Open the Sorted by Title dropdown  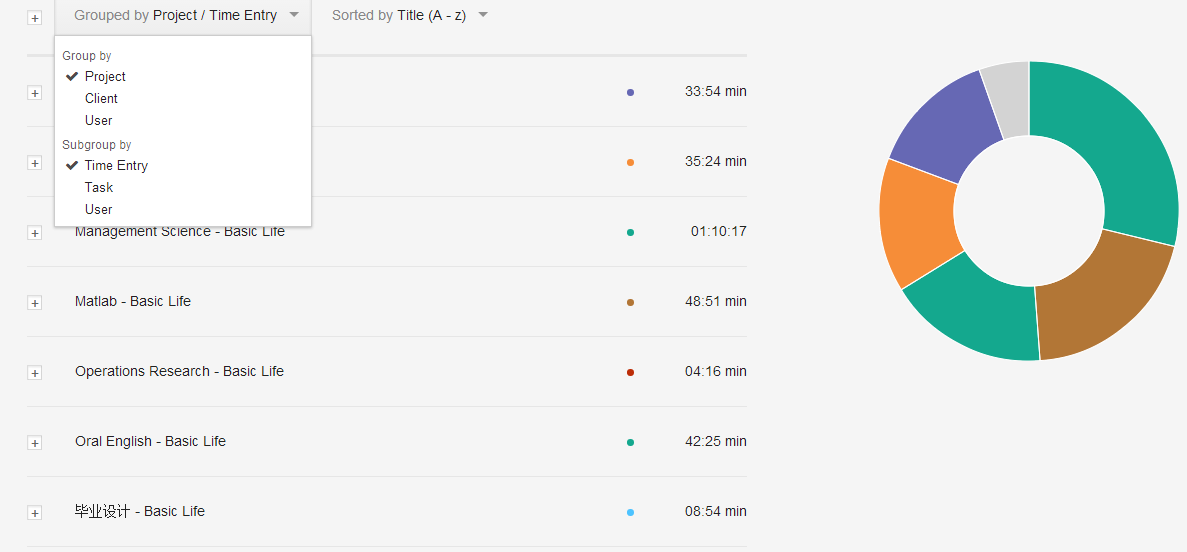pos(409,16)
